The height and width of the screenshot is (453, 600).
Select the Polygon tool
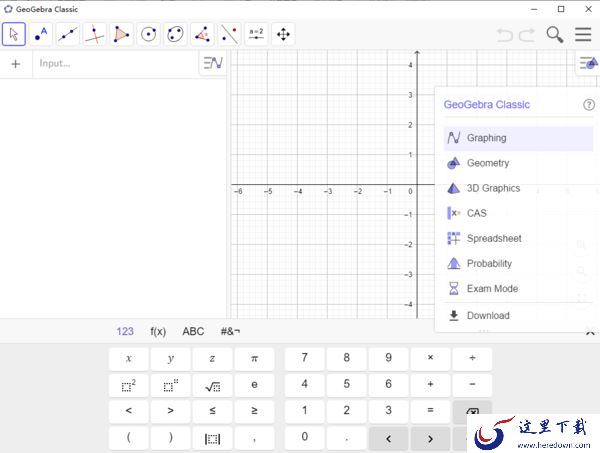(x=121, y=34)
